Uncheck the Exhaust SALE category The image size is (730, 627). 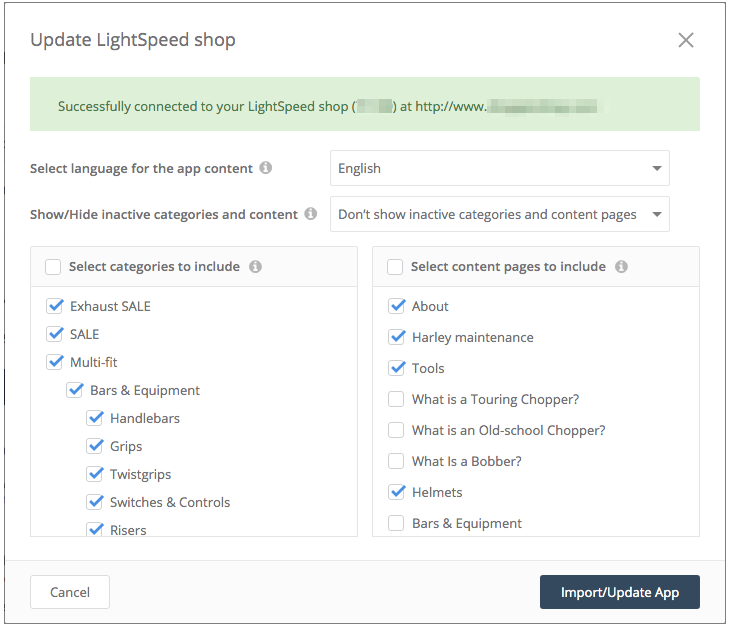point(55,306)
